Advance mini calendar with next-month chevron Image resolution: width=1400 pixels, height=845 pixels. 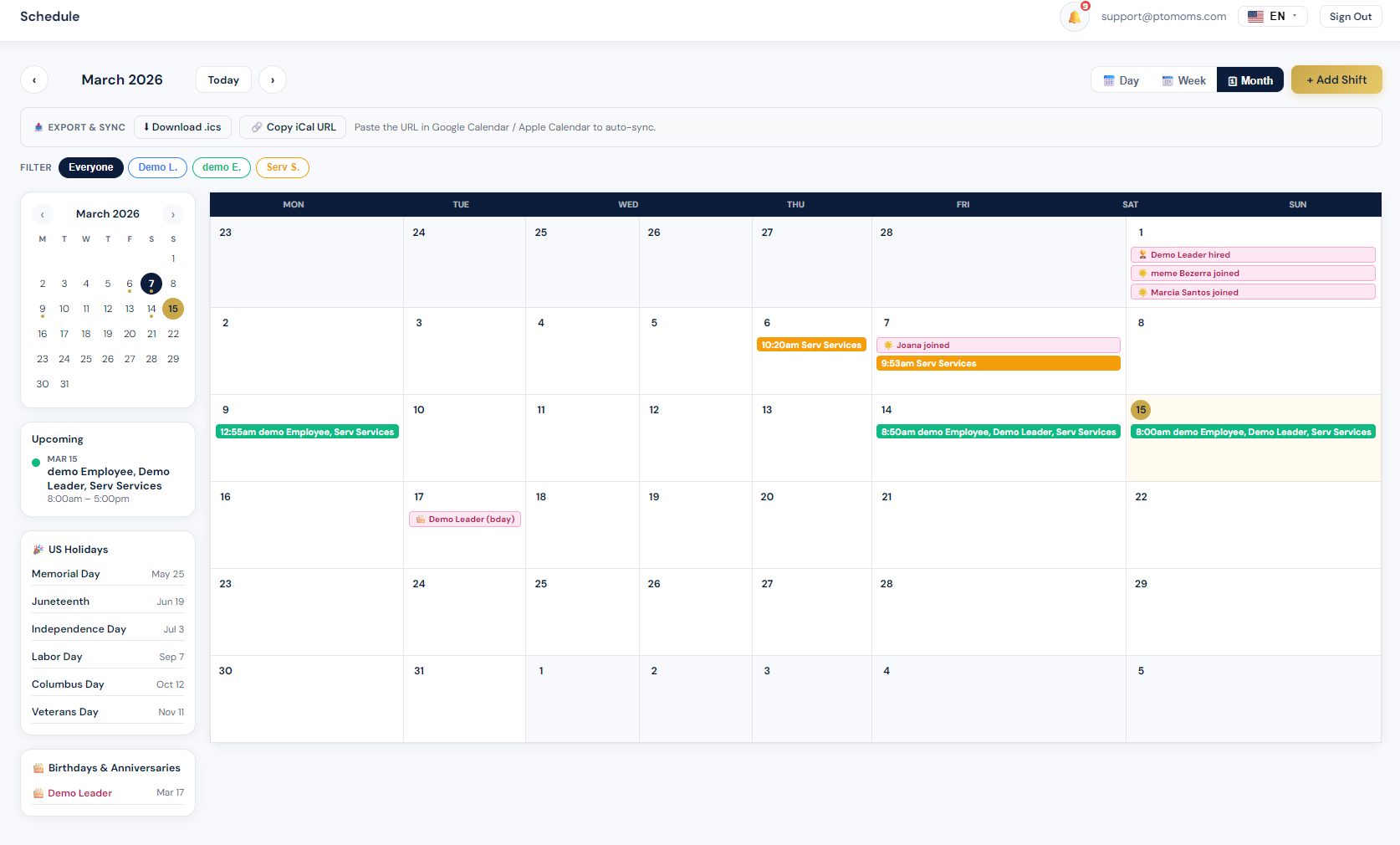(173, 214)
